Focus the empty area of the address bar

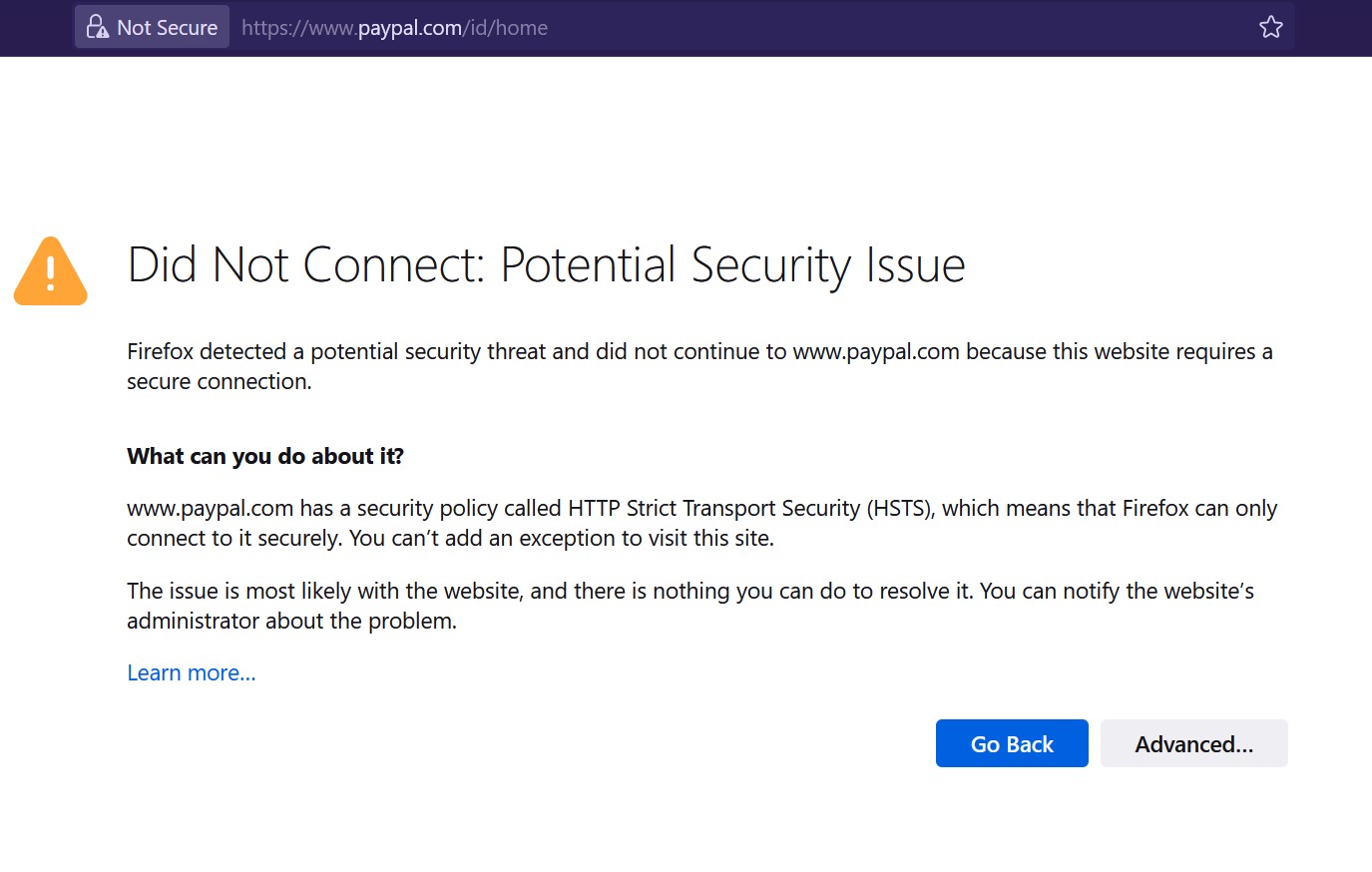(x=898, y=27)
